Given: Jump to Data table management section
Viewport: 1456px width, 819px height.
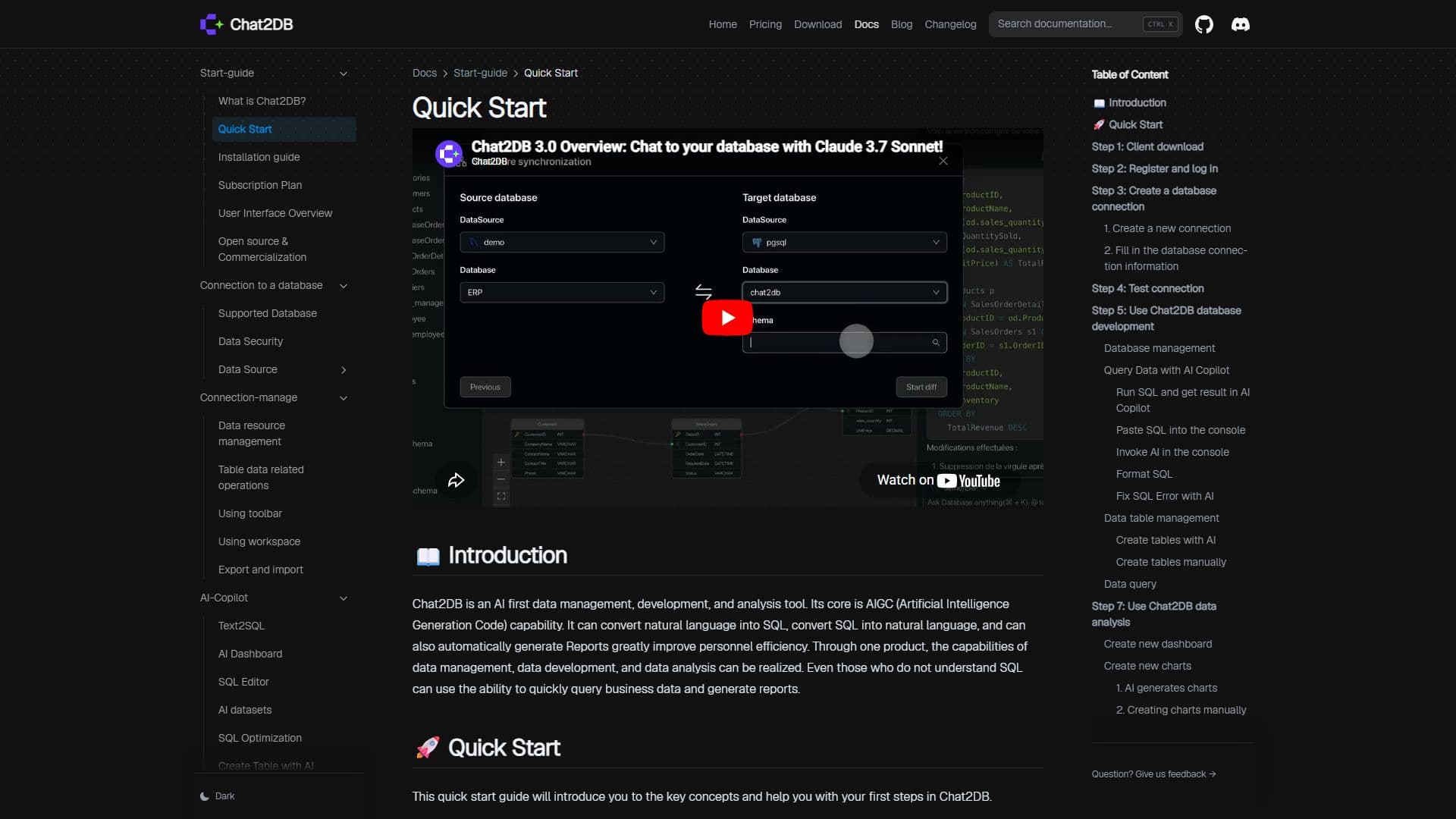Looking at the screenshot, I should pyautogui.click(x=1161, y=518).
